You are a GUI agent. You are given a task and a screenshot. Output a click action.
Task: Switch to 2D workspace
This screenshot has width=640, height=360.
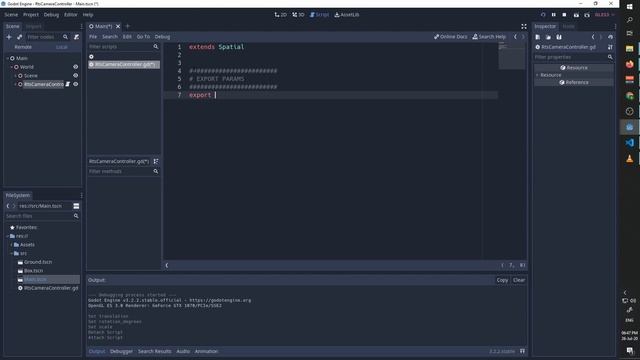coord(281,15)
